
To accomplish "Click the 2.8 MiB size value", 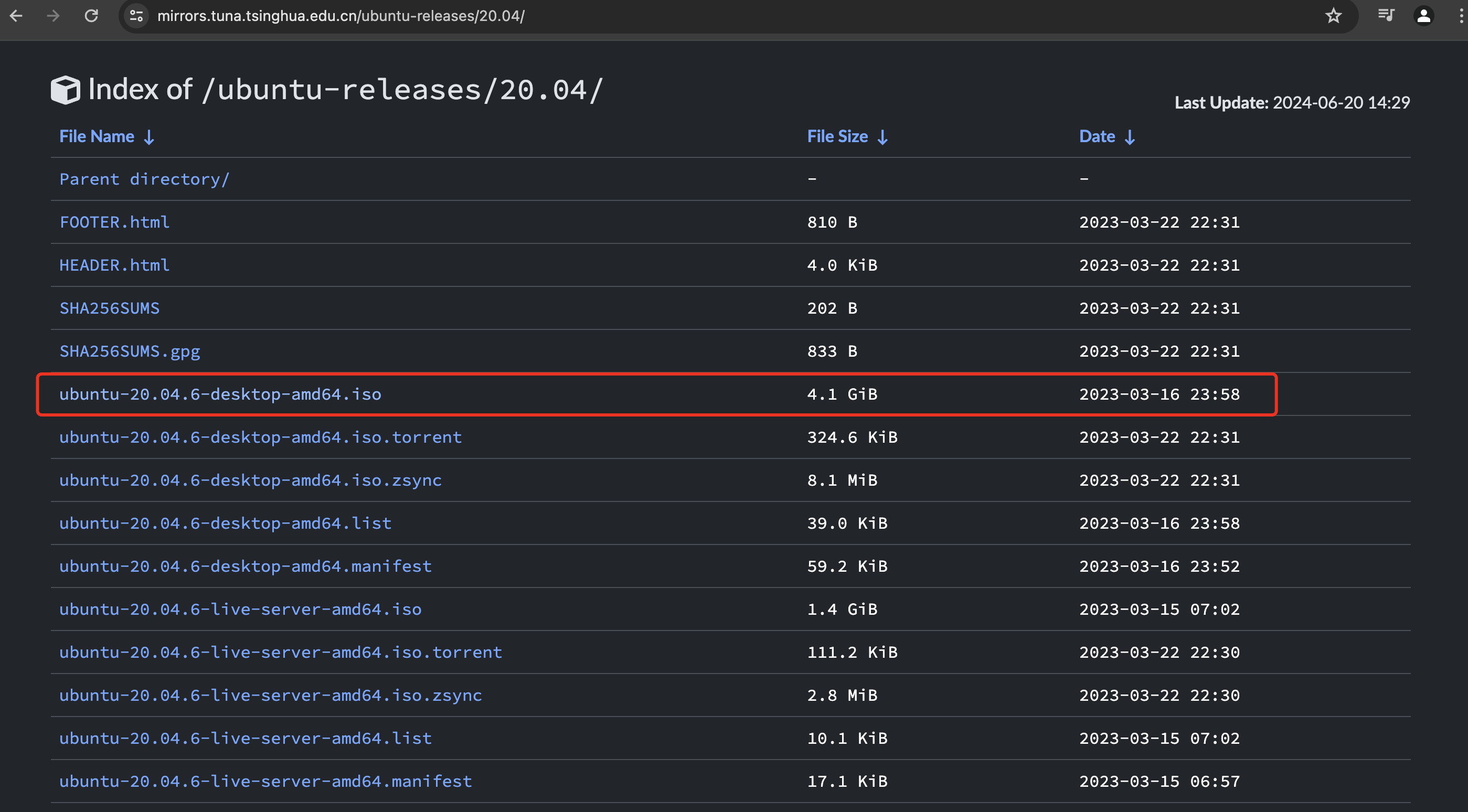I will (x=842, y=695).
